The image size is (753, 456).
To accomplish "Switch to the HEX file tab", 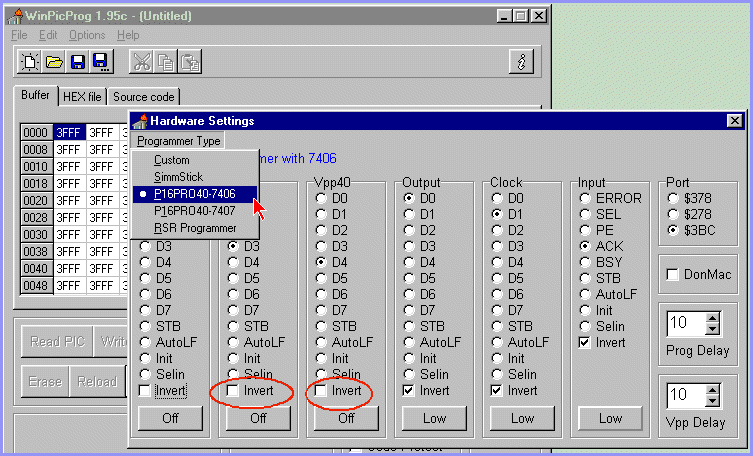I will coord(82,97).
